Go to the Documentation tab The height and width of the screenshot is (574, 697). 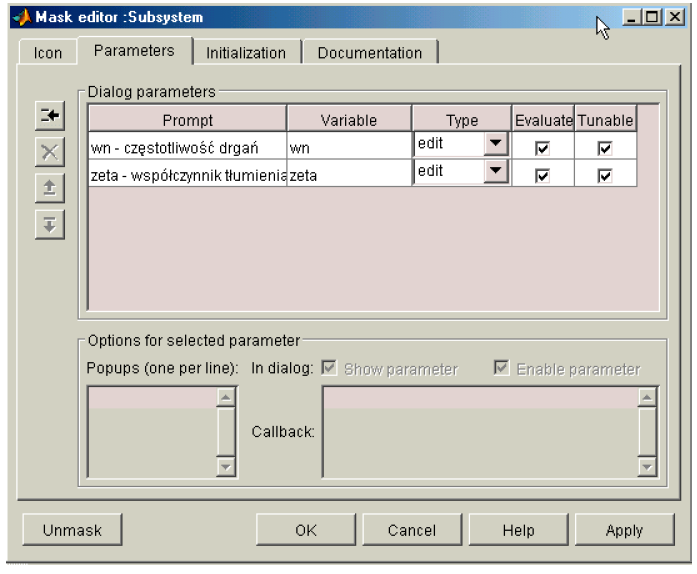(369, 53)
